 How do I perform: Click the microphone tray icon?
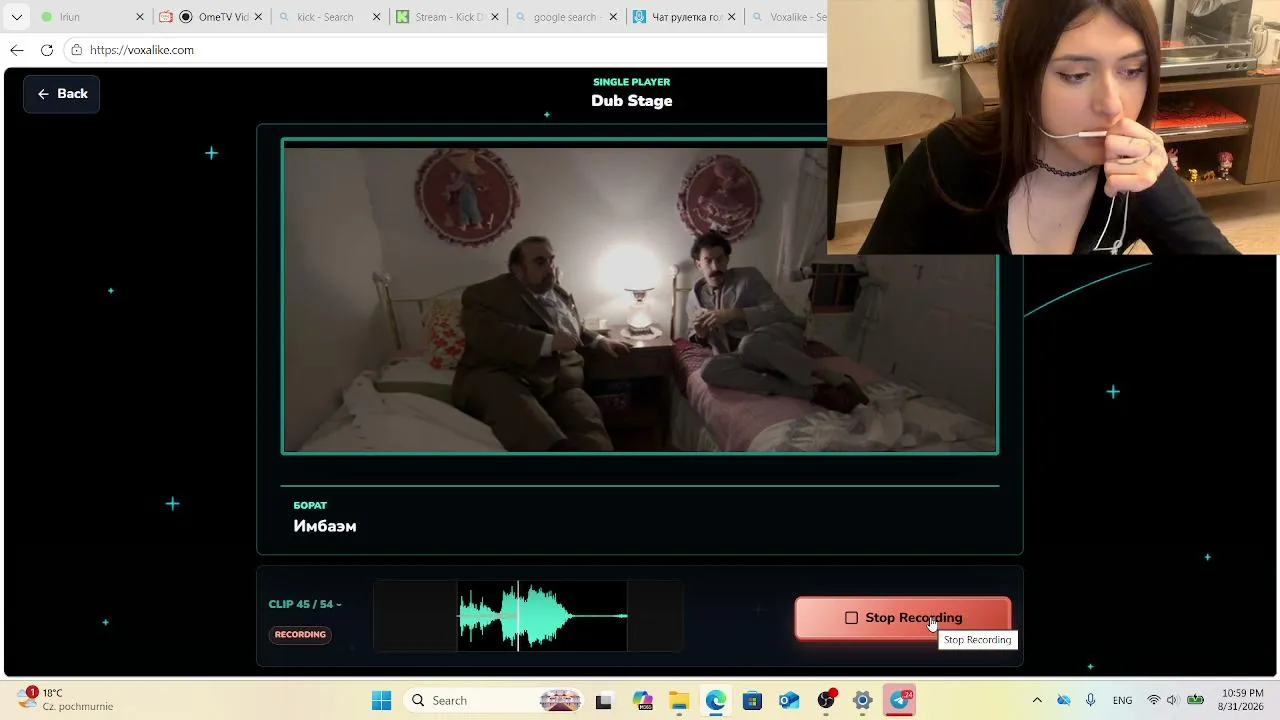point(1091,700)
